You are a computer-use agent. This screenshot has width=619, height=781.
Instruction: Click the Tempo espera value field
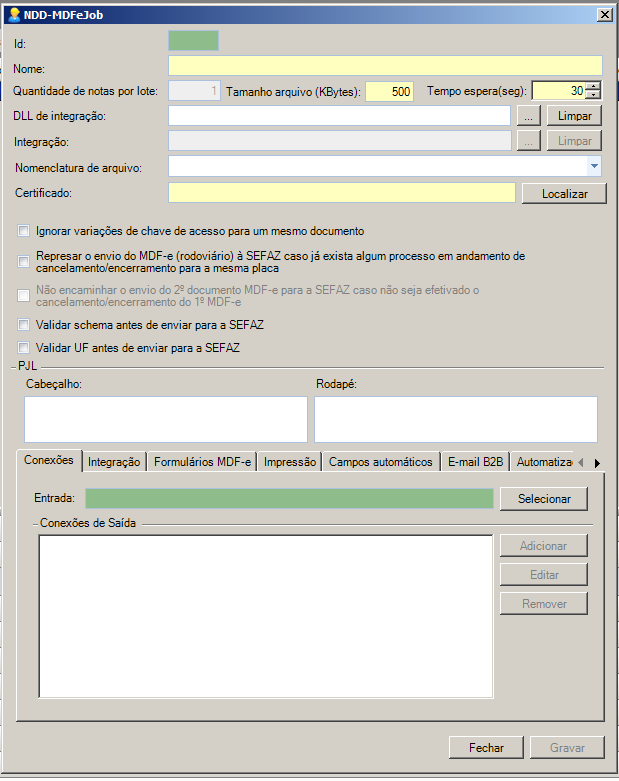[x=559, y=91]
